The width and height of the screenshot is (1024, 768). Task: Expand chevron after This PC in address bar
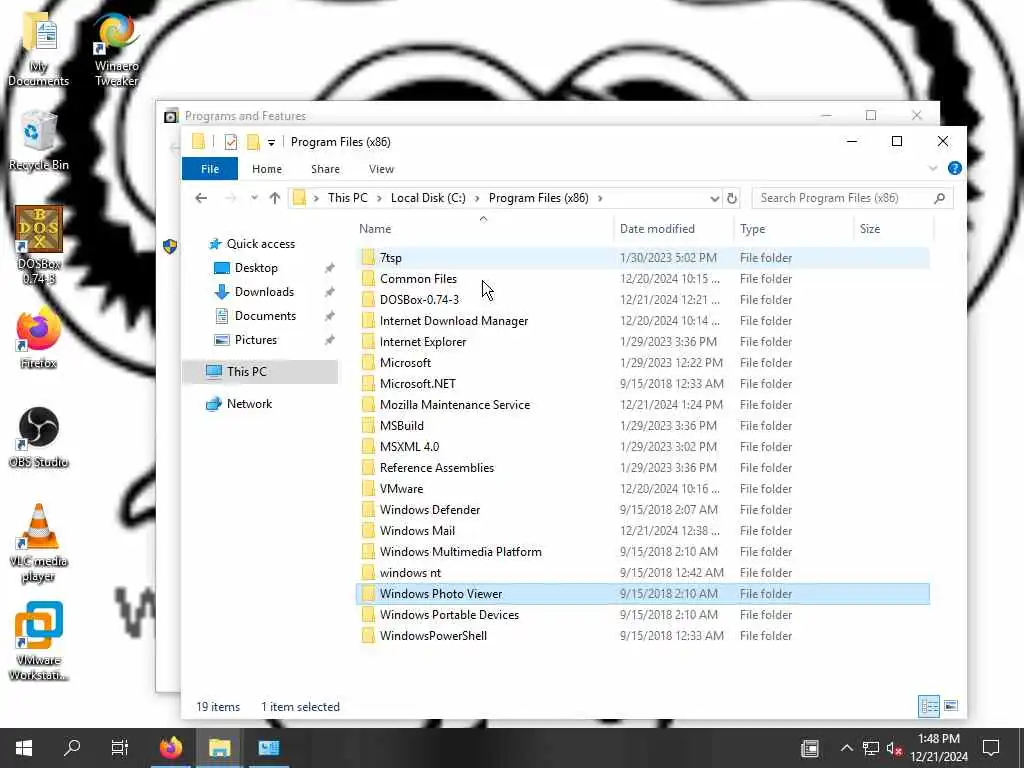click(379, 198)
